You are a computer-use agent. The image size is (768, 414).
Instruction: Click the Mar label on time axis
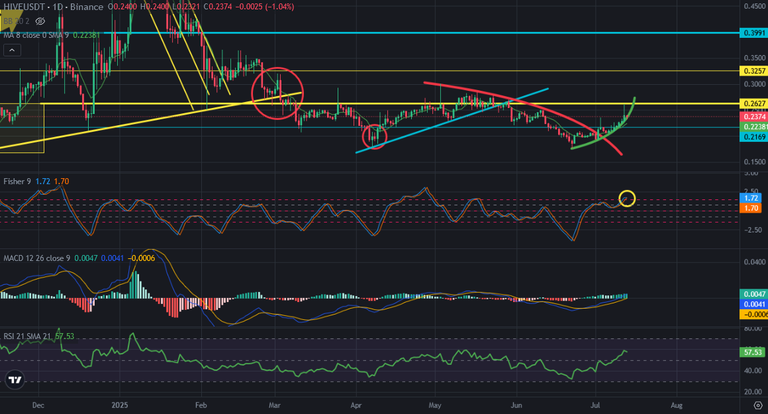pyautogui.click(x=274, y=405)
